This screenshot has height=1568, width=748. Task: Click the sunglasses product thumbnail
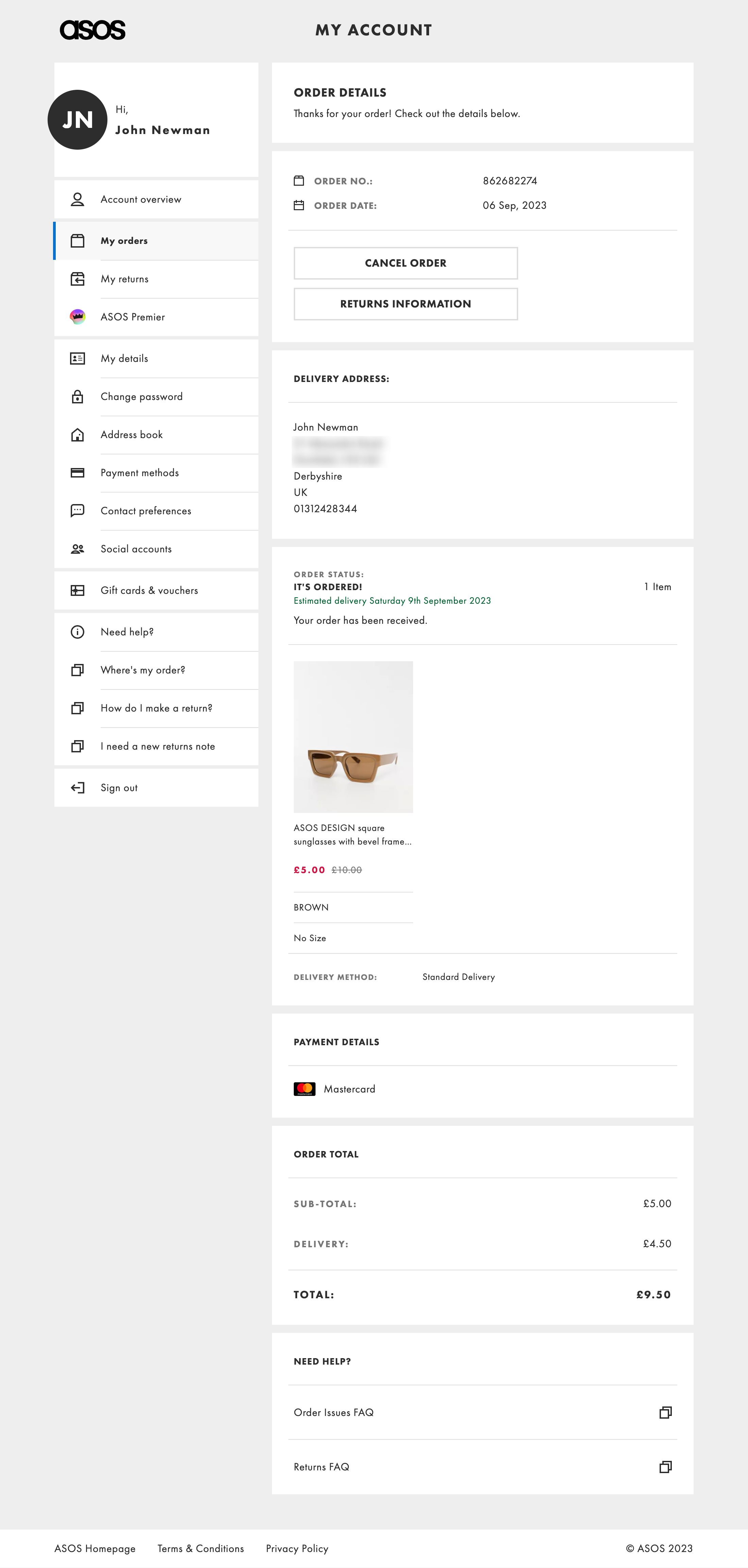click(353, 738)
